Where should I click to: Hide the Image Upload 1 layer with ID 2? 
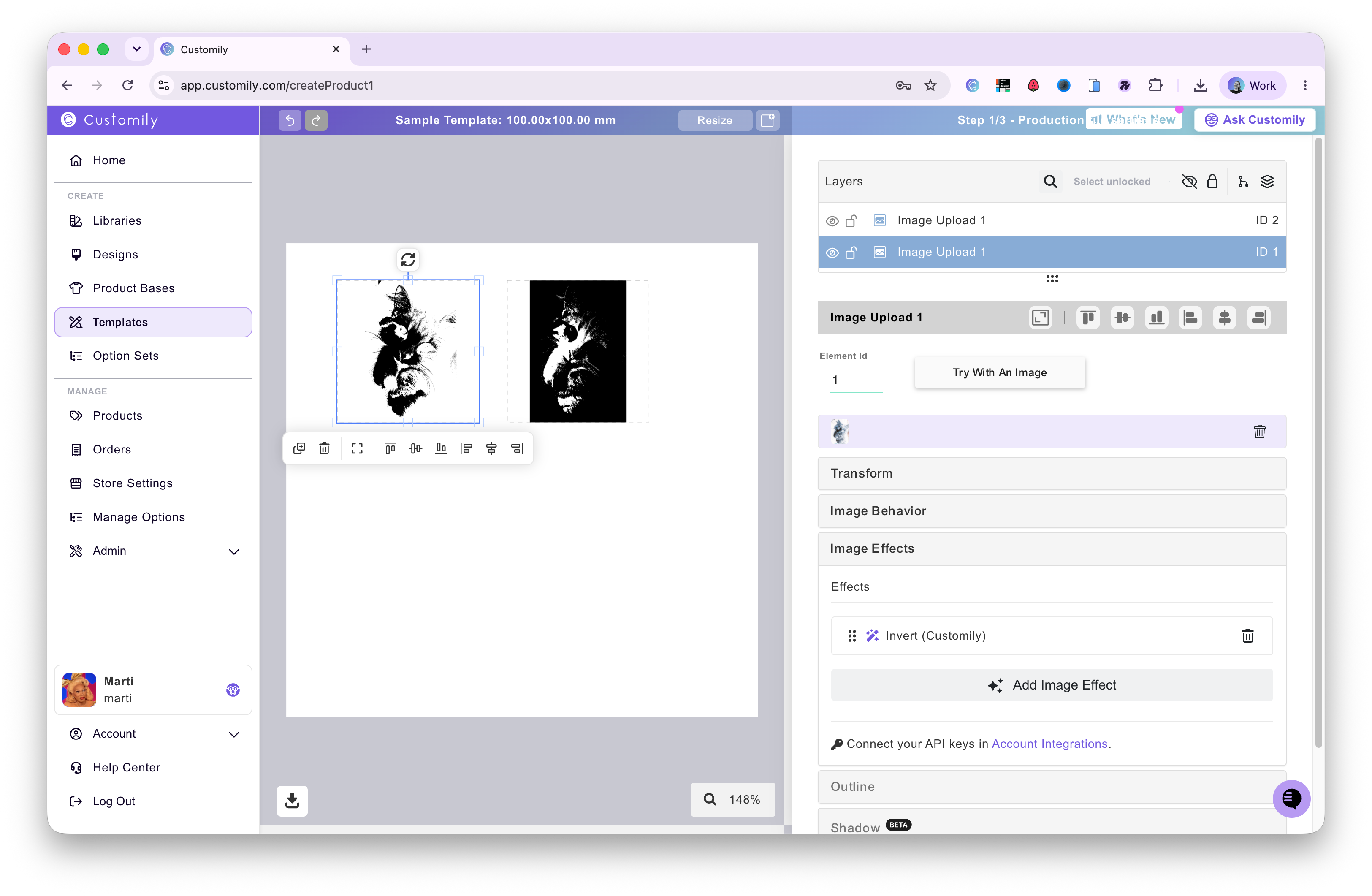click(x=832, y=221)
